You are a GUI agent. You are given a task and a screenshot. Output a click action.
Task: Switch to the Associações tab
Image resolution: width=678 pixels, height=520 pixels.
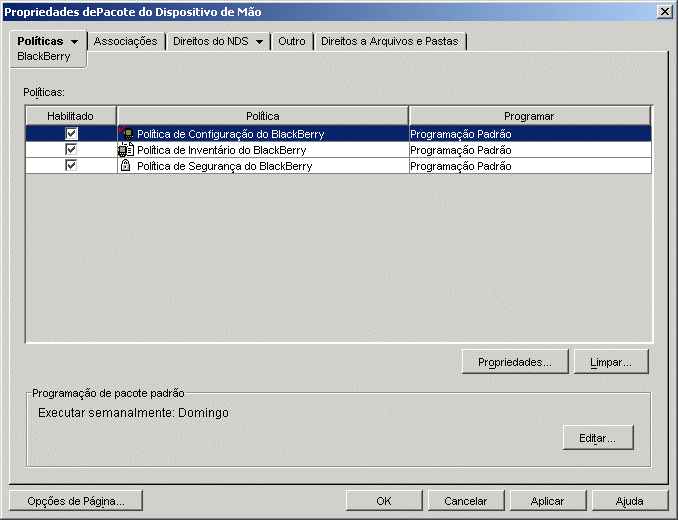125,41
